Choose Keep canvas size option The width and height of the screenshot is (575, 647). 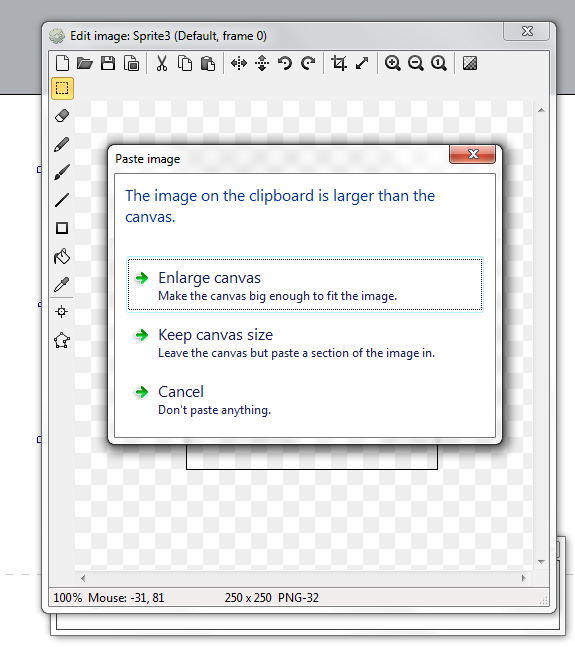(305, 342)
